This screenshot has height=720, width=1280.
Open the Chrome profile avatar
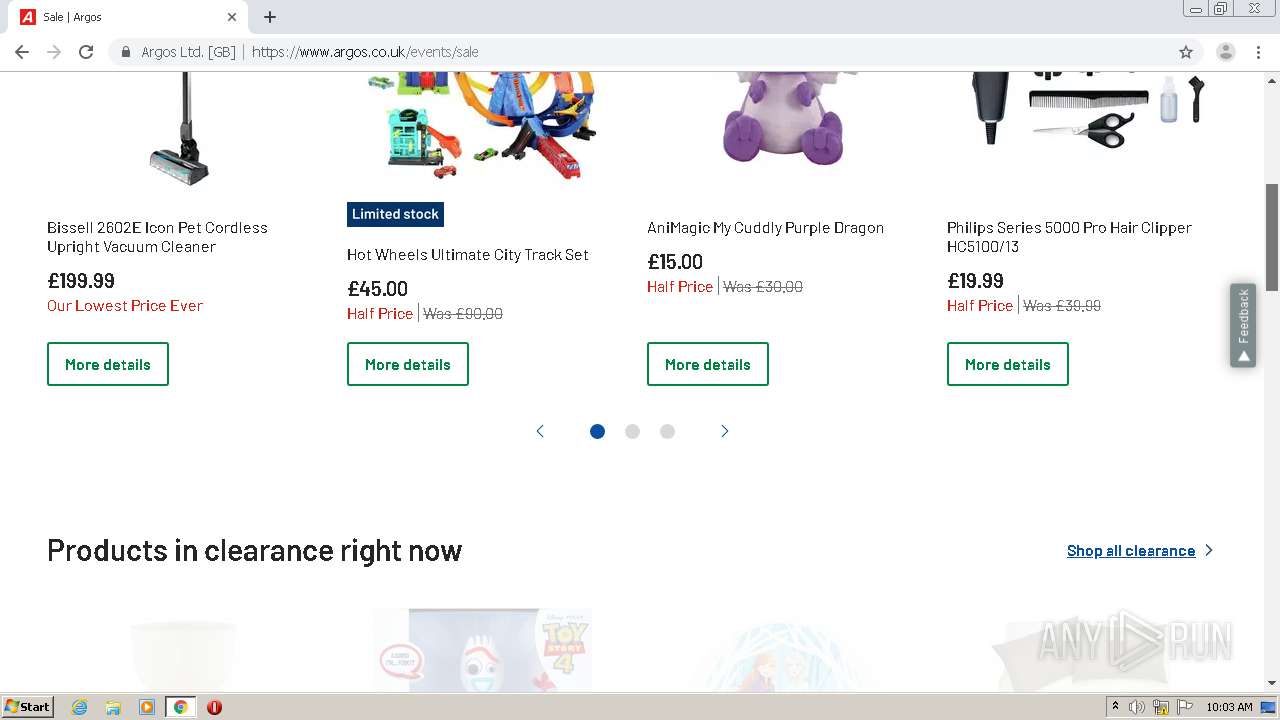click(x=1225, y=52)
